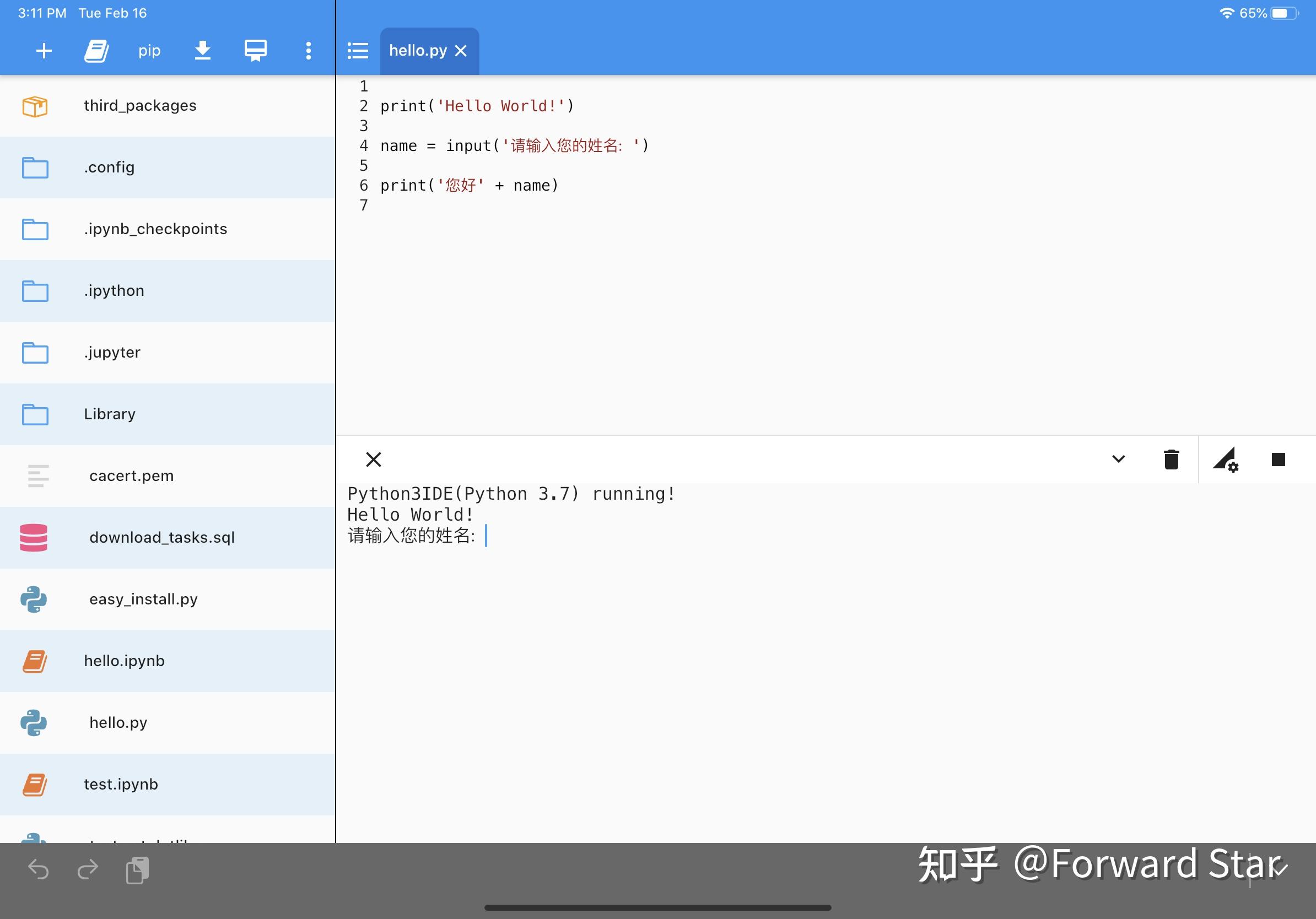
Task: Click the third_packages box icon
Action: pos(35,106)
